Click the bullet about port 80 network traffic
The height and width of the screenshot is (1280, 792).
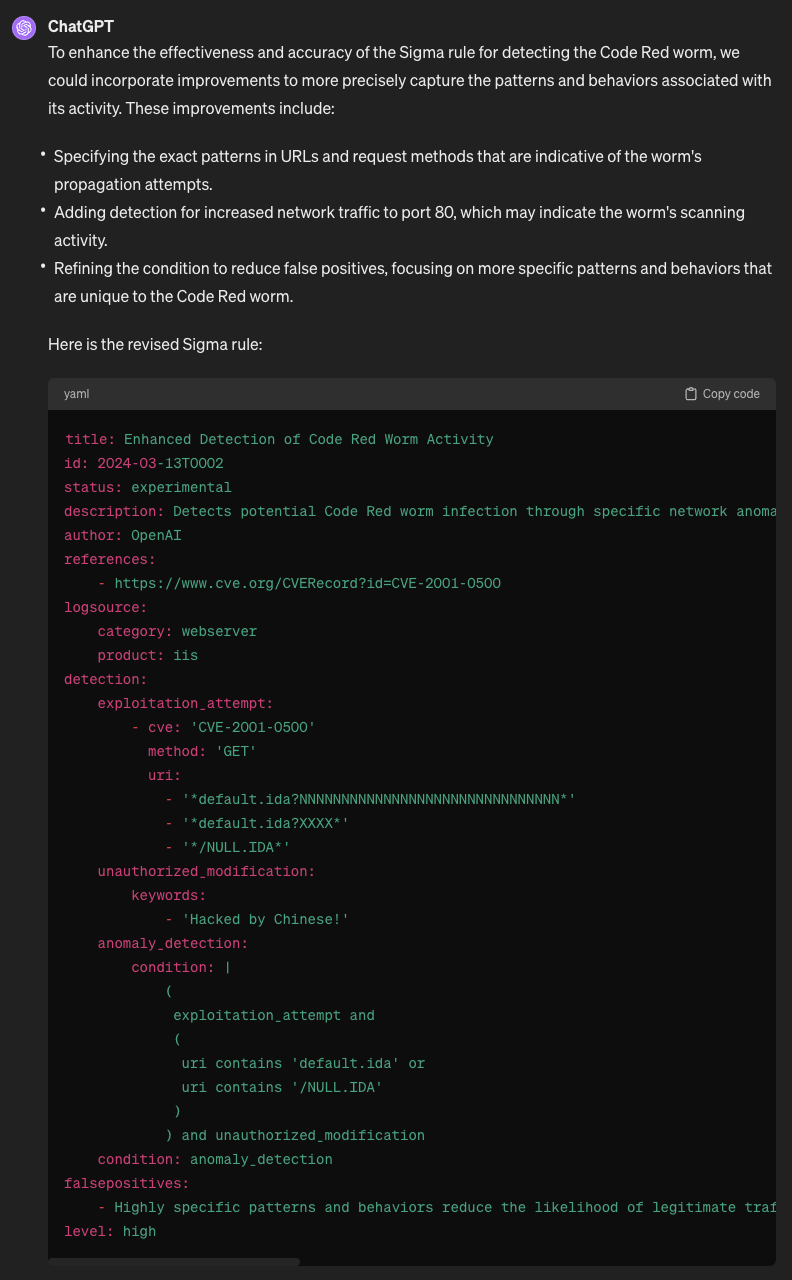[x=399, y=226]
